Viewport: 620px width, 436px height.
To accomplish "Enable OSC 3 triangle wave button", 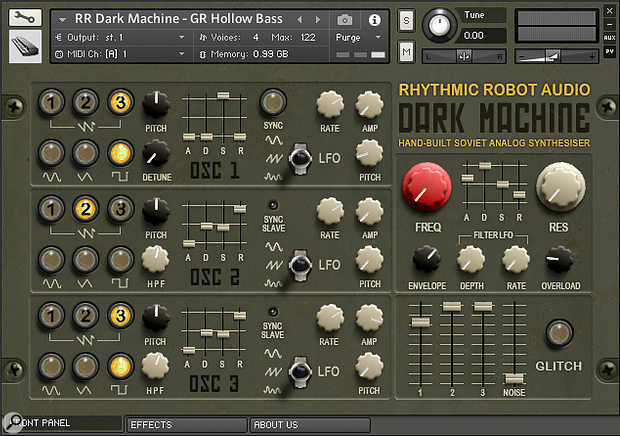I will [x=85, y=366].
